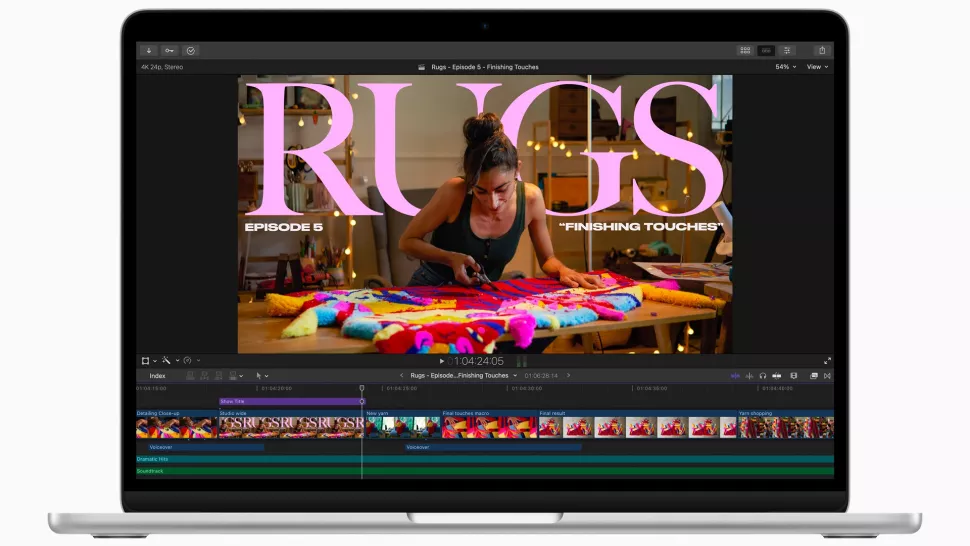The image size is (970, 546).
Task: Click the Import Media arrow icon
Action: point(149,50)
